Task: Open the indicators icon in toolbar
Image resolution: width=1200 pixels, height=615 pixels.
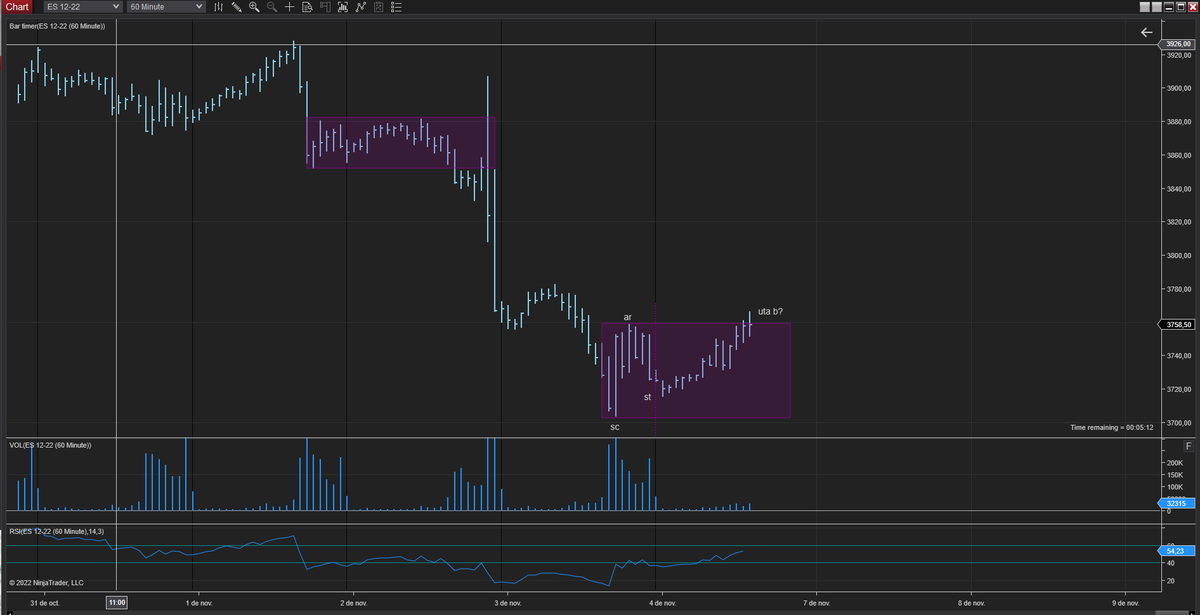Action: 343,7
